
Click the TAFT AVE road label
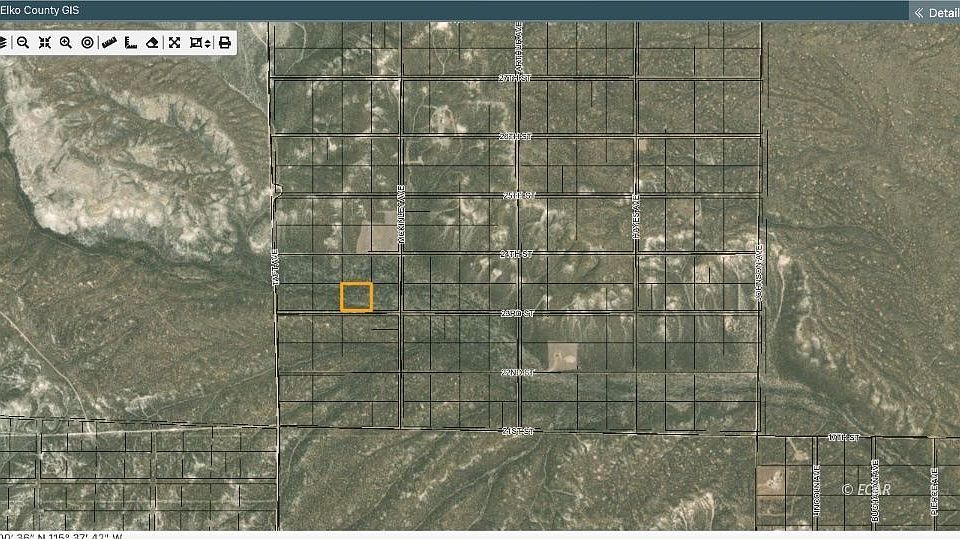click(276, 267)
